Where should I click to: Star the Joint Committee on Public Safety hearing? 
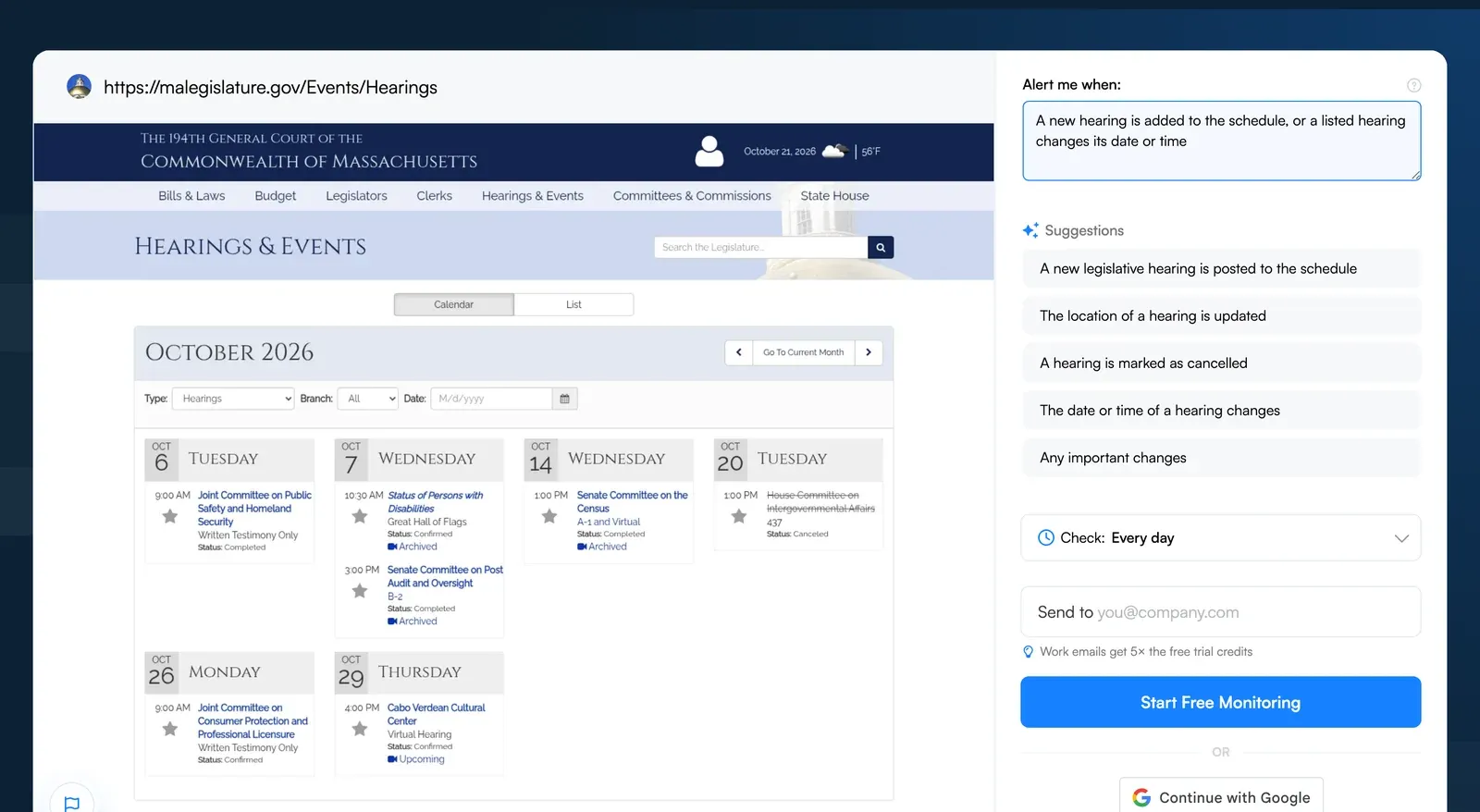170,516
